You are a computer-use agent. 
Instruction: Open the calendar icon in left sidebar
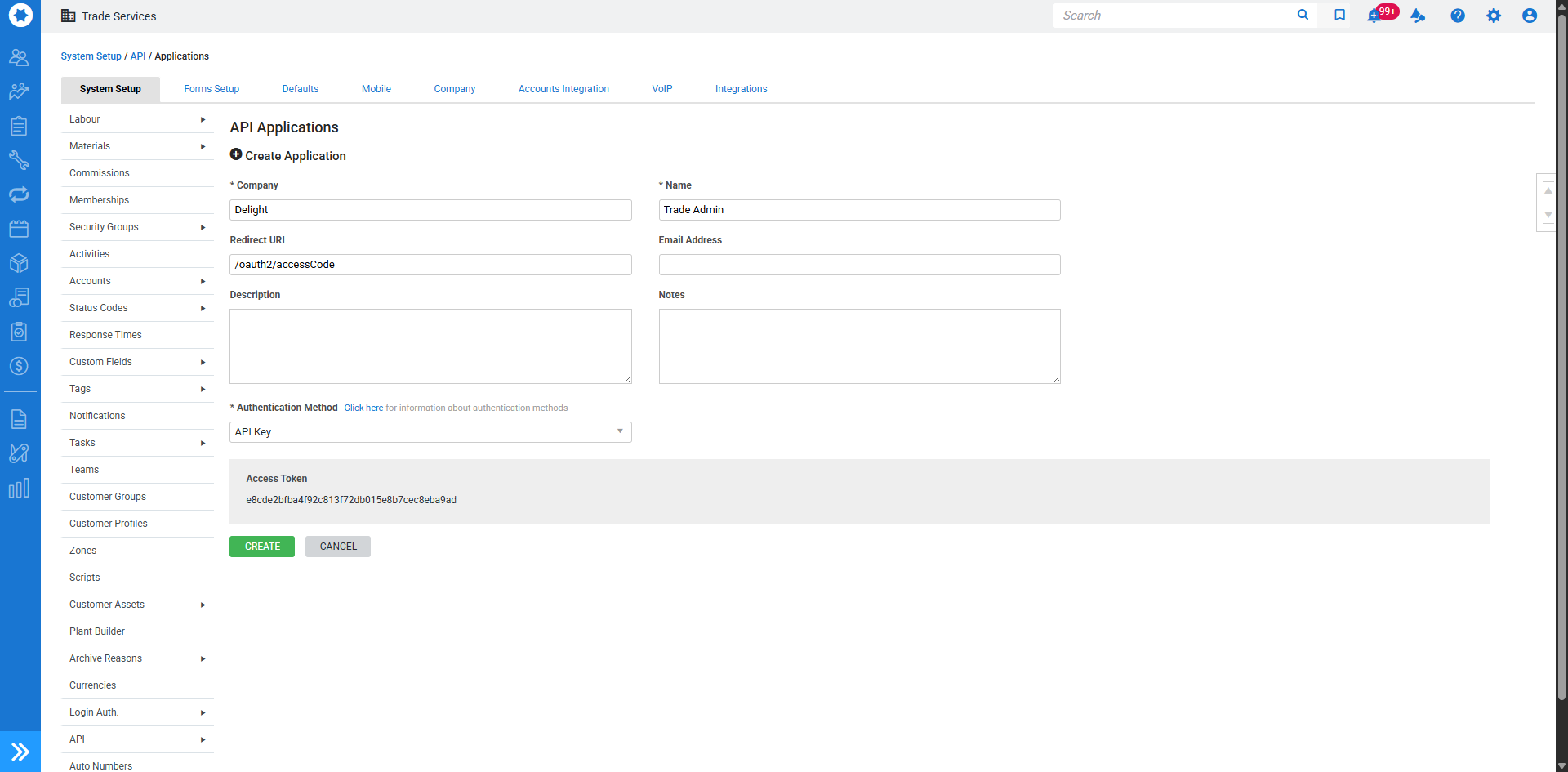(19, 229)
